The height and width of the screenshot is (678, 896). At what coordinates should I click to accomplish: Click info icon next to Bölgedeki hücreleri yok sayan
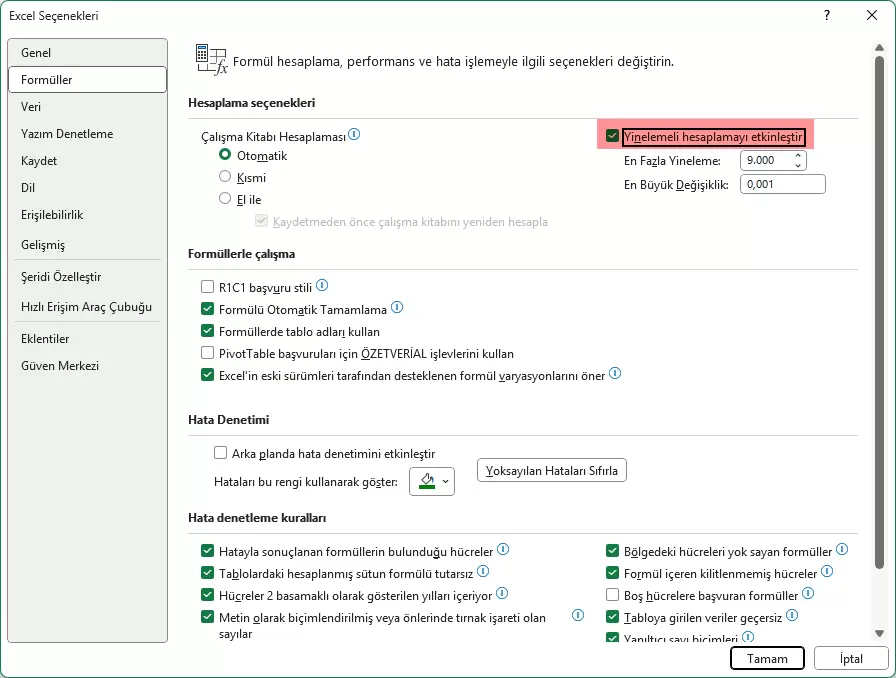click(x=842, y=549)
